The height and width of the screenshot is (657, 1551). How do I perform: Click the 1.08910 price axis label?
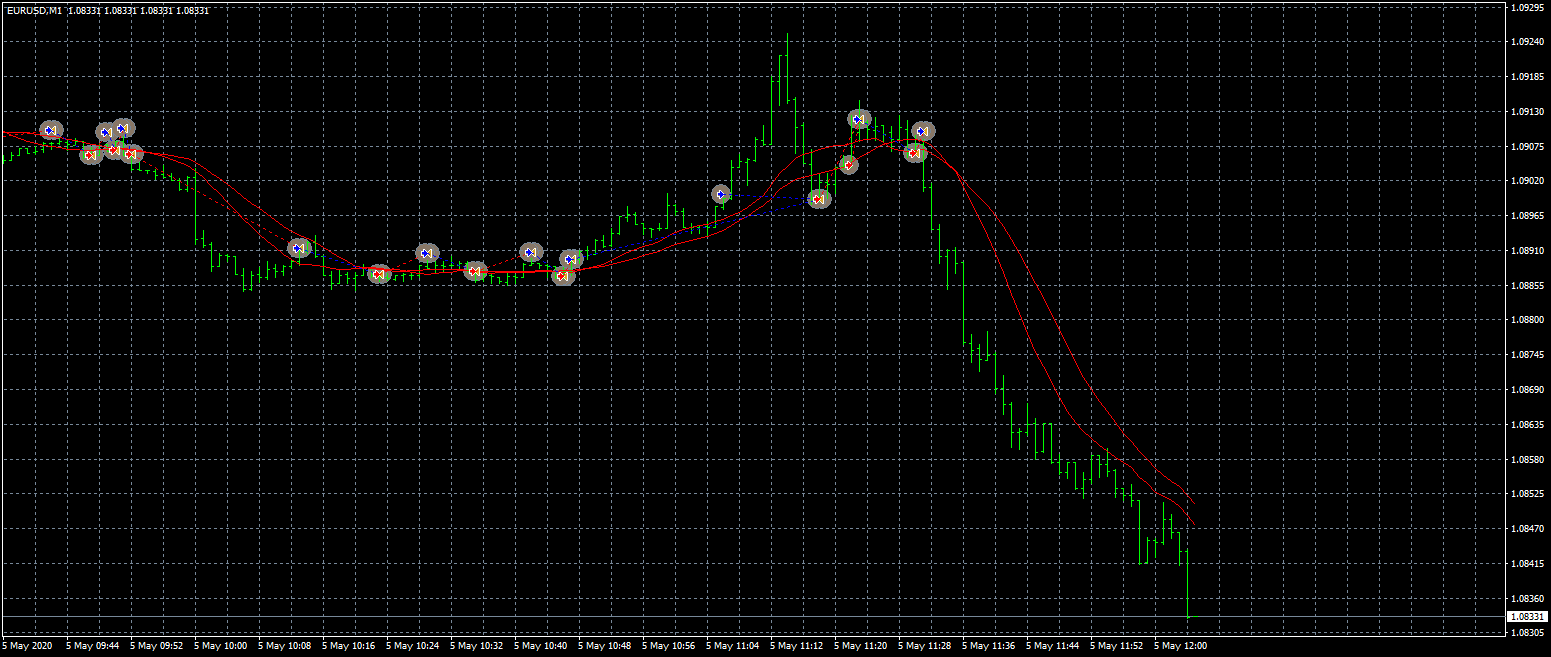1527,251
